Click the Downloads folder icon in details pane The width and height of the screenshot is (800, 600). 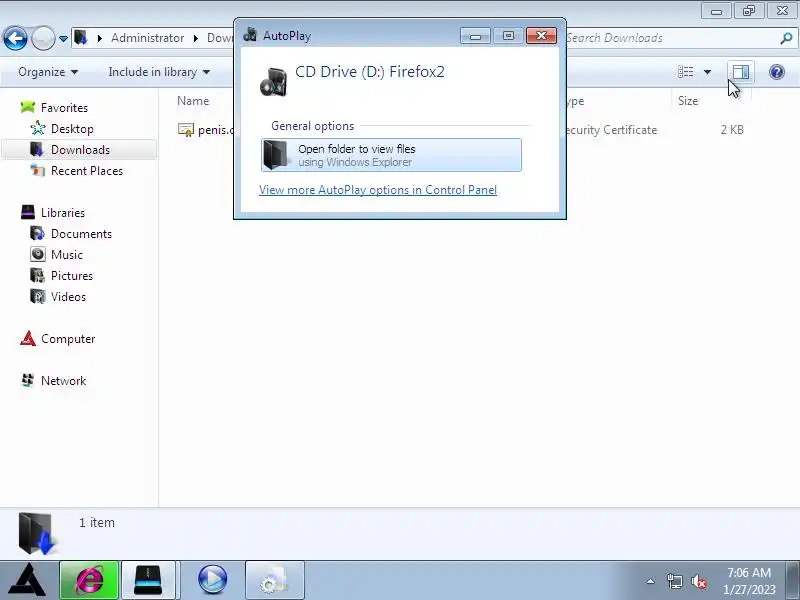pos(36,534)
